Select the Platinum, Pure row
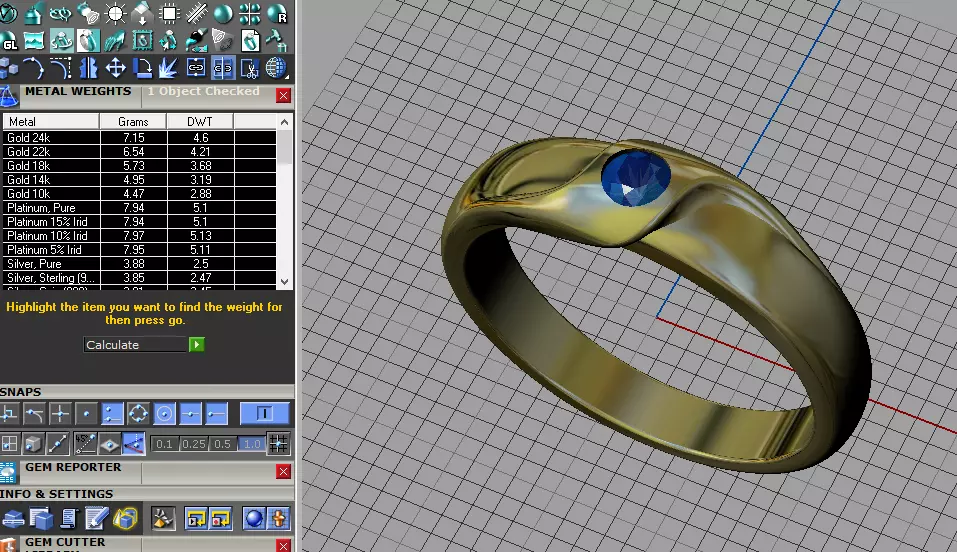This screenshot has width=957, height=552. (139, 208)
